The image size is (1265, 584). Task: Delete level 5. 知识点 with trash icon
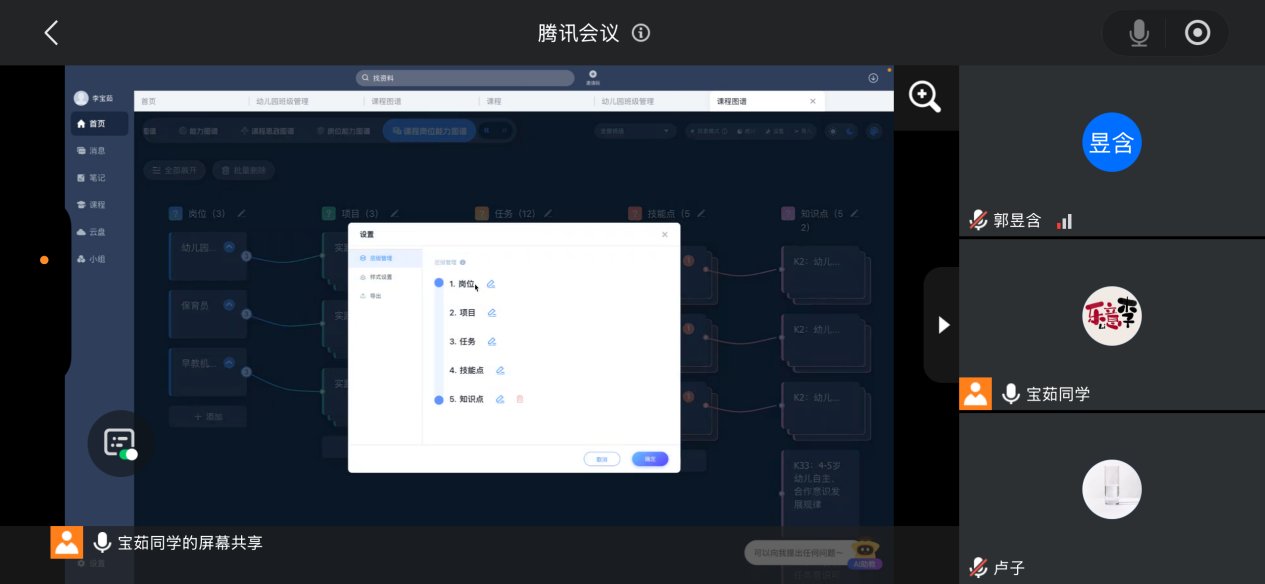[x=519, y=399]
